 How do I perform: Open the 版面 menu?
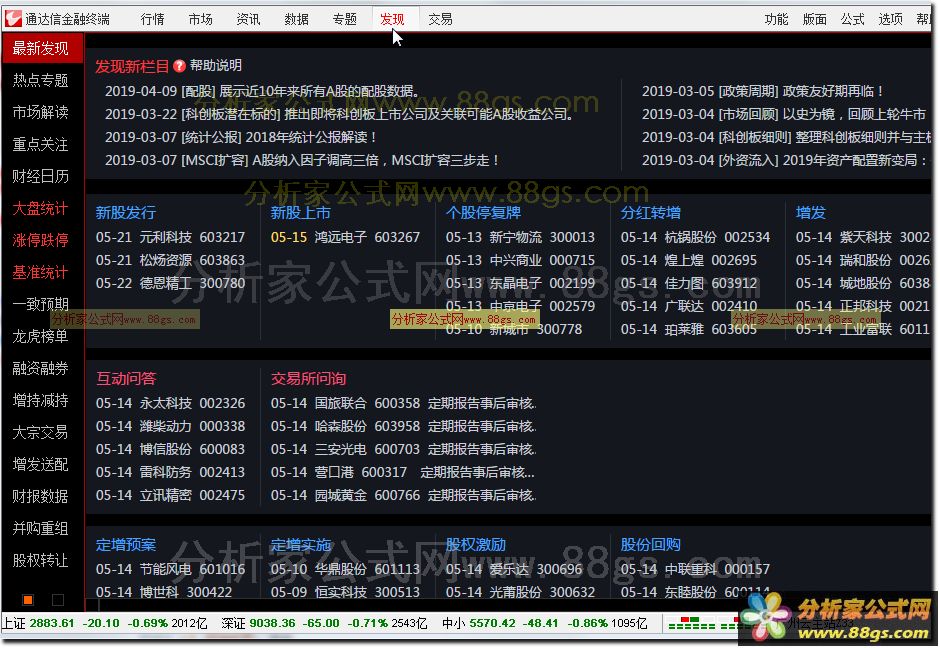814,19
